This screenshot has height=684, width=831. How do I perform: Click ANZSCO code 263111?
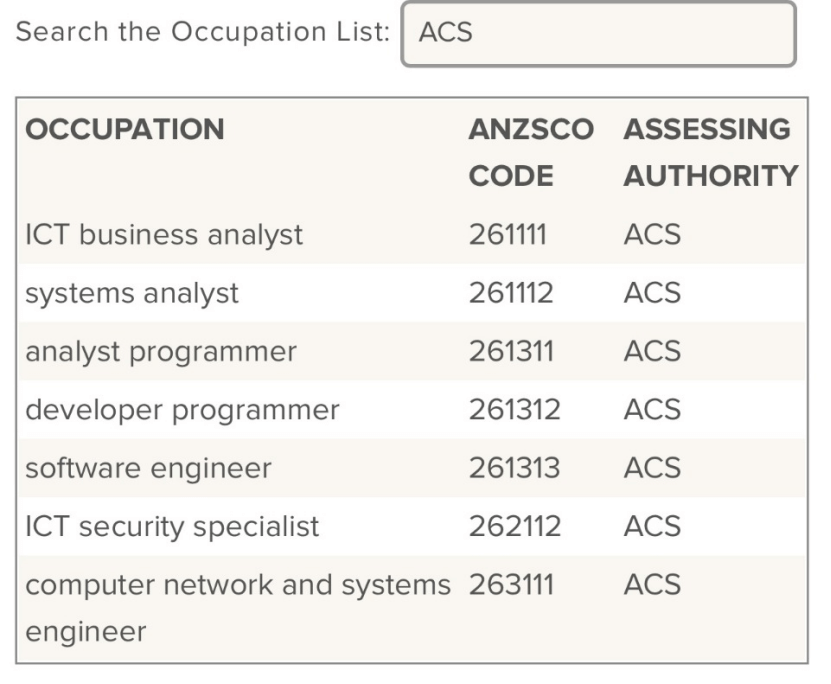click(x=511, y=584)
